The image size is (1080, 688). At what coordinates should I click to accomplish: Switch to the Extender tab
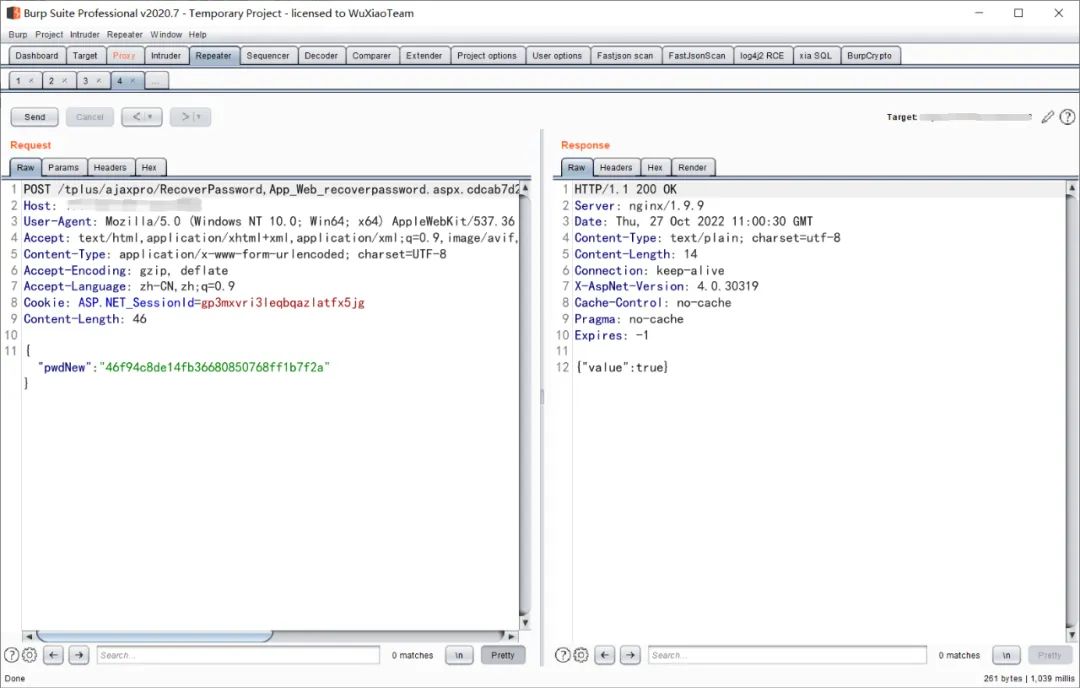(424, 56)
